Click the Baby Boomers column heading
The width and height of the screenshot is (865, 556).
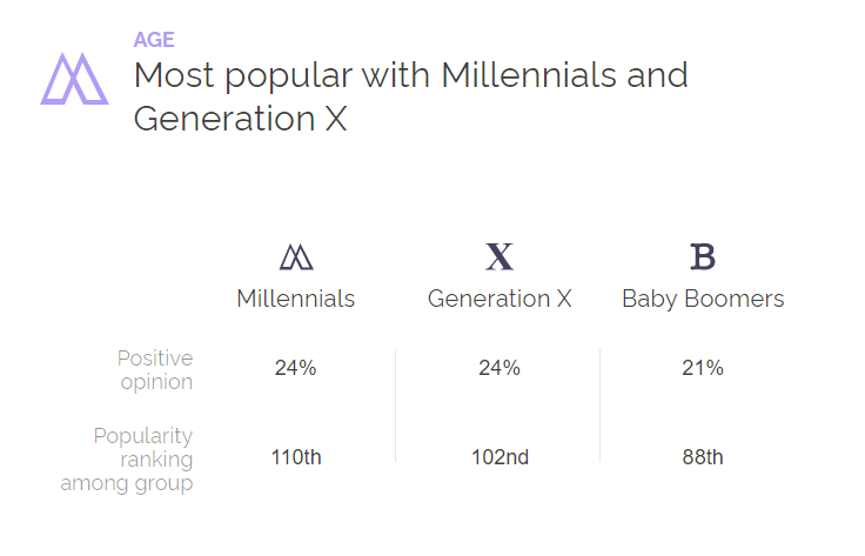(x=703, y=300)
